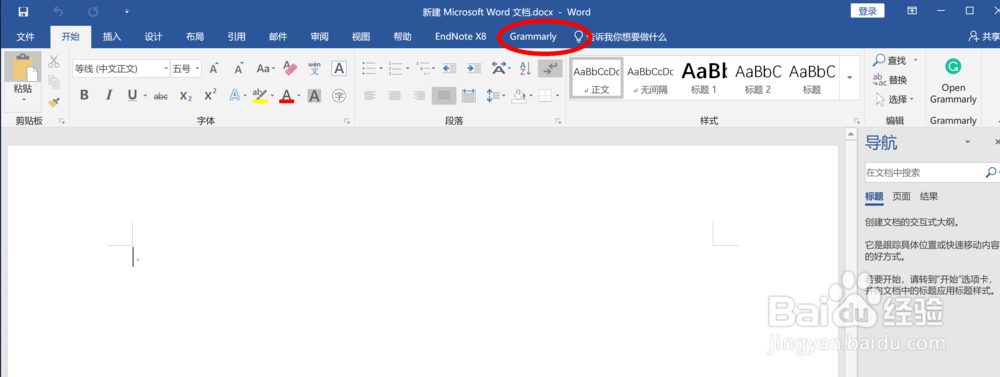Screen dimensions: 1000x377
Task: Click the 替换 Replace button
Action: coord(890,80)
